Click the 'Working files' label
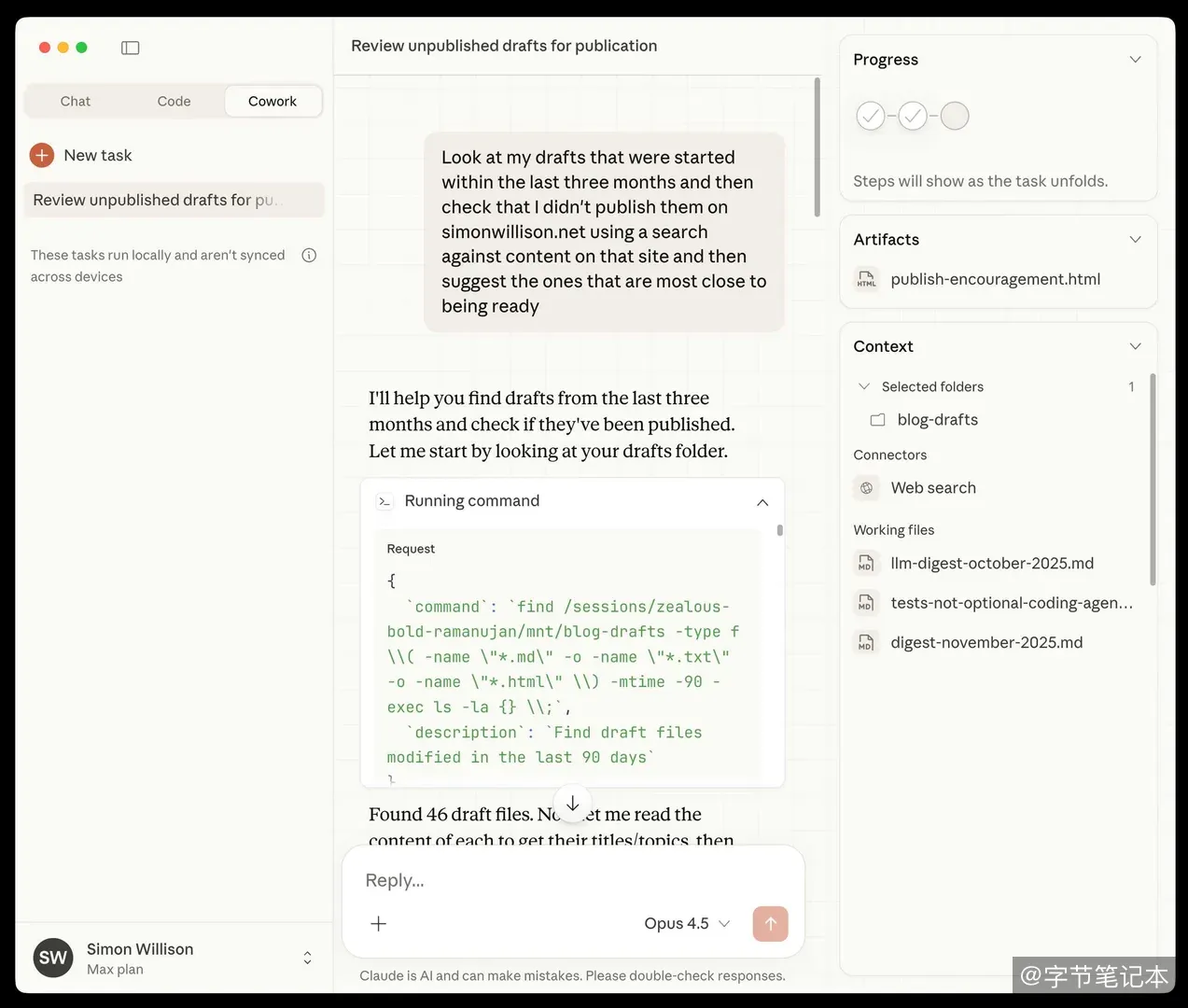The width and height of the screenshot is (1188, 1008). [894, 530]
